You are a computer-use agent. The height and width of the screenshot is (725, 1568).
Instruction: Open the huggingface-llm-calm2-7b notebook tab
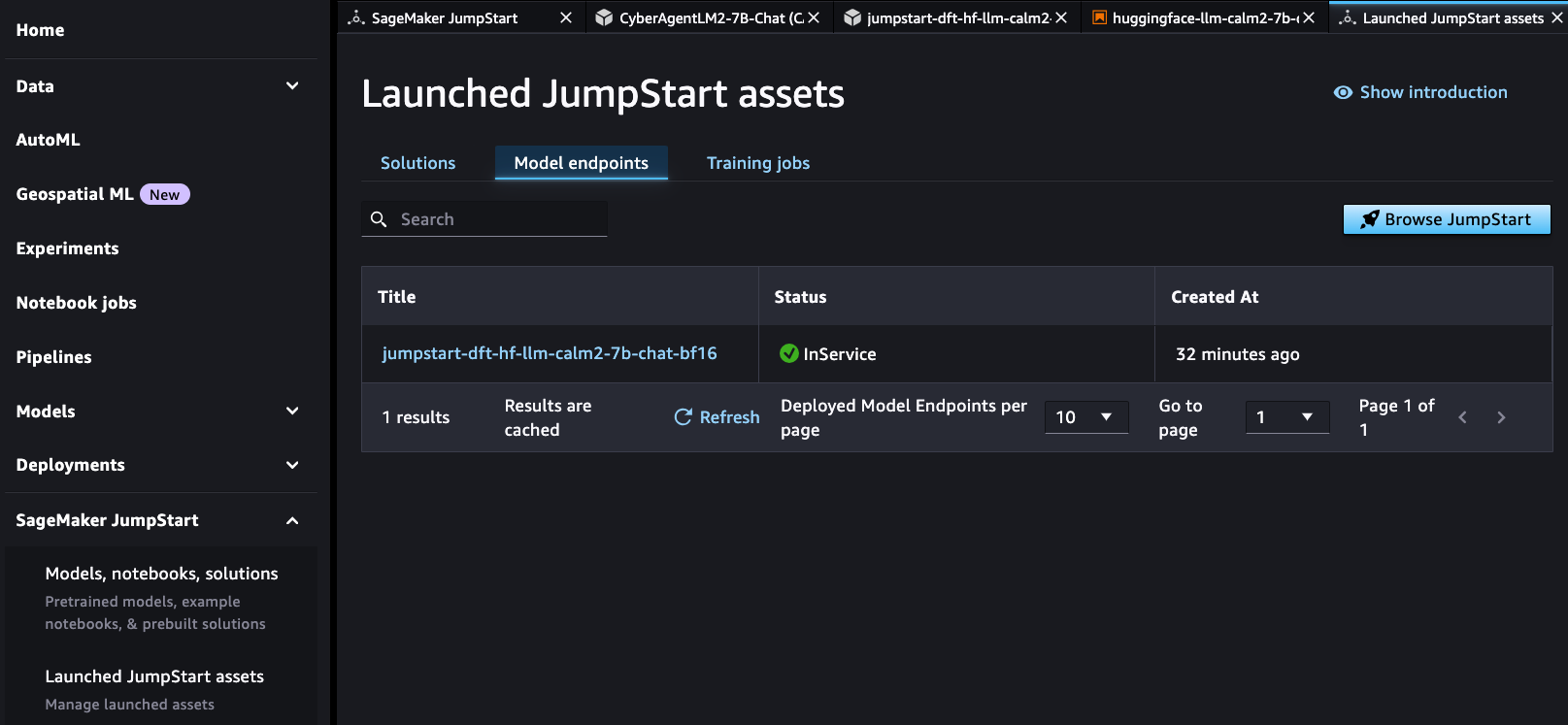click(x=1205, y=17)
